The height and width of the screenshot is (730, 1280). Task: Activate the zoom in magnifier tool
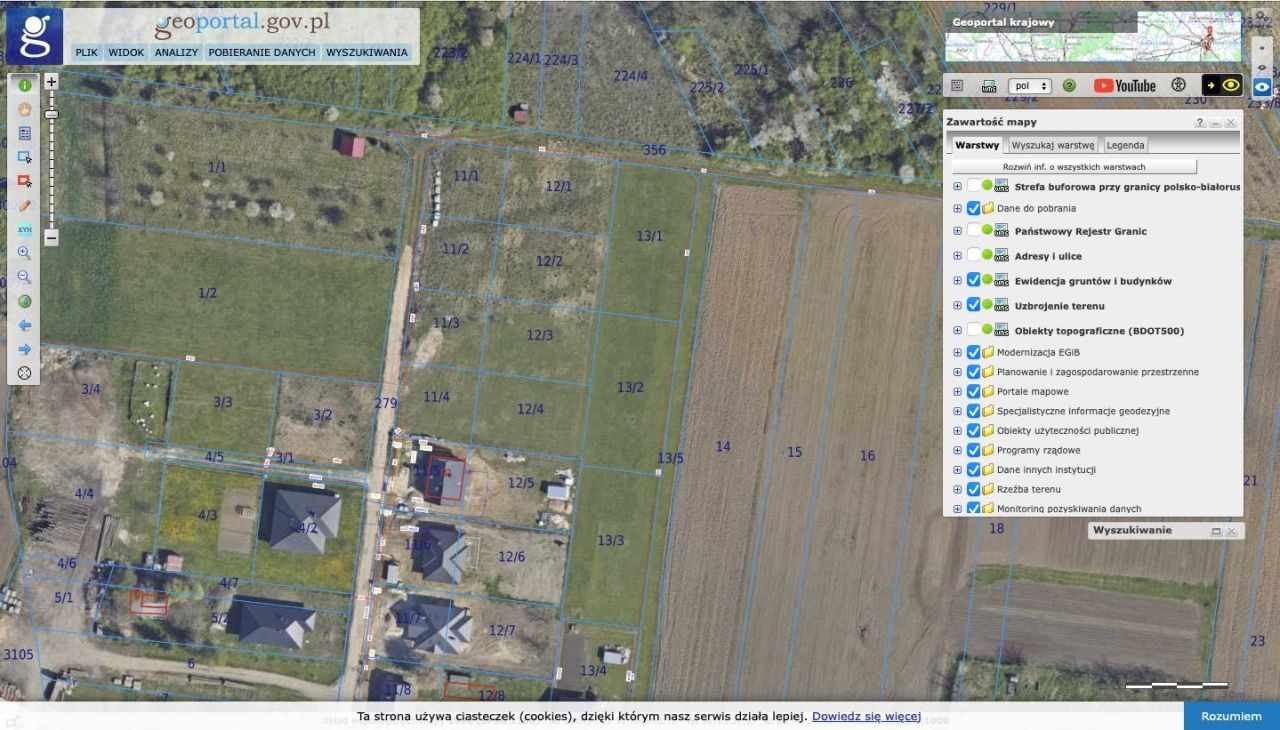click(x=25, y=253)
